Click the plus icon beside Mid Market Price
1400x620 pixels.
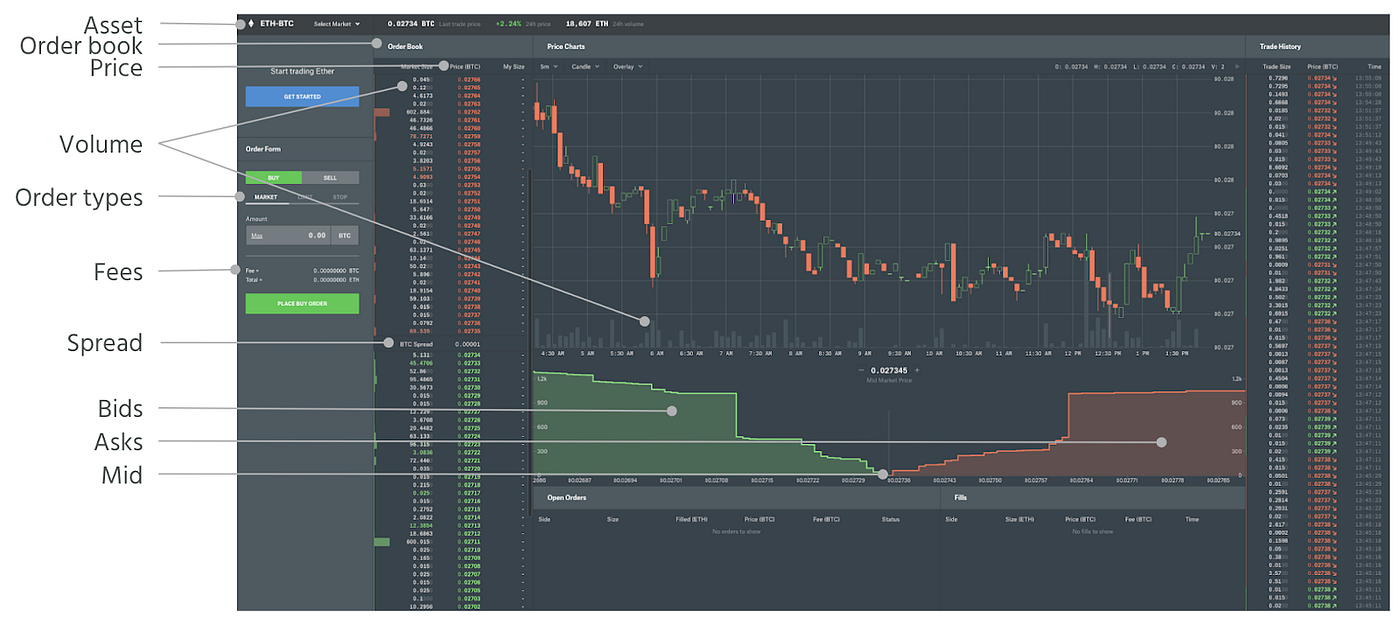coord(916,369)
